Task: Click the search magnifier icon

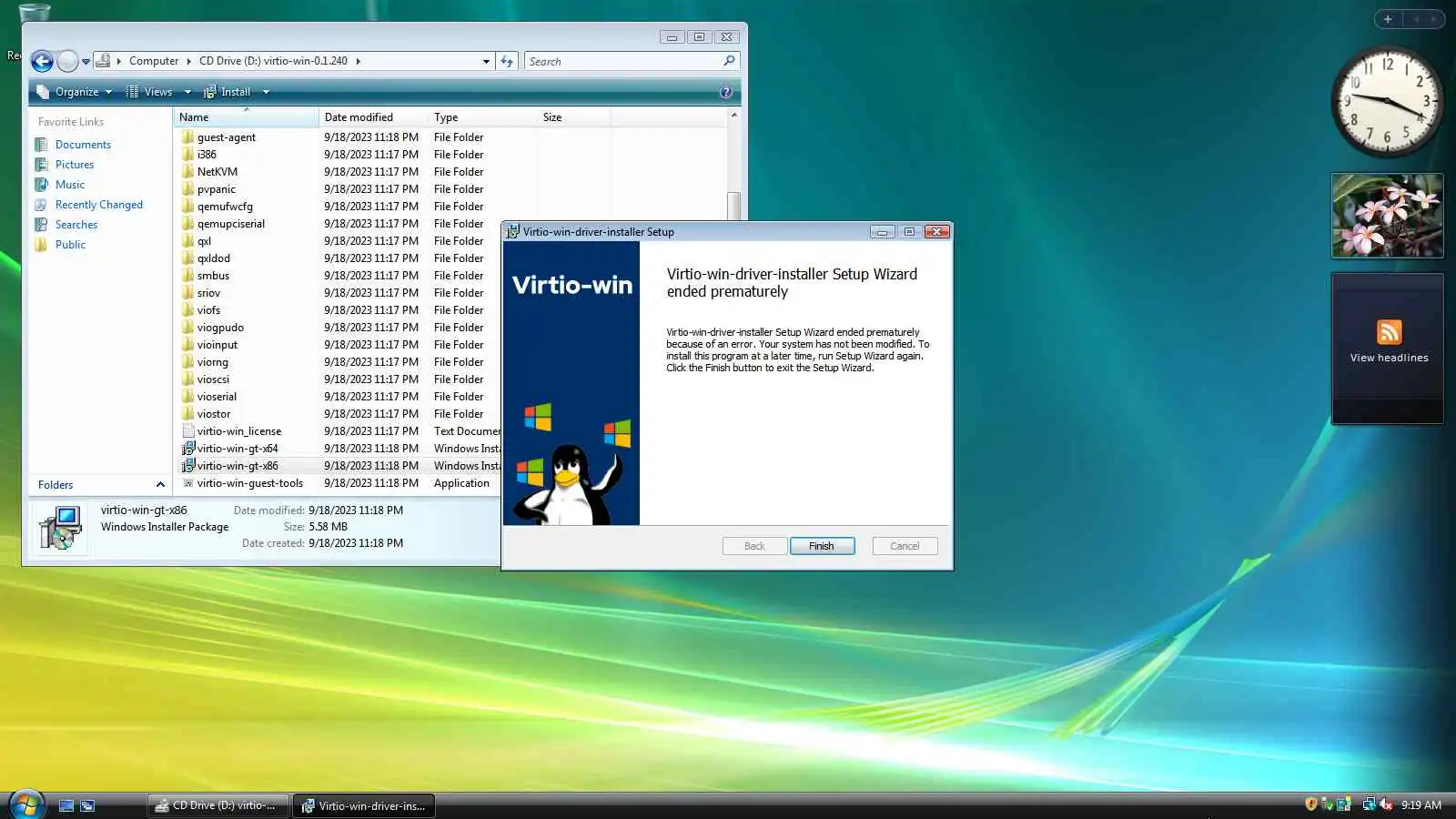Action: click(x=729, y=61)
